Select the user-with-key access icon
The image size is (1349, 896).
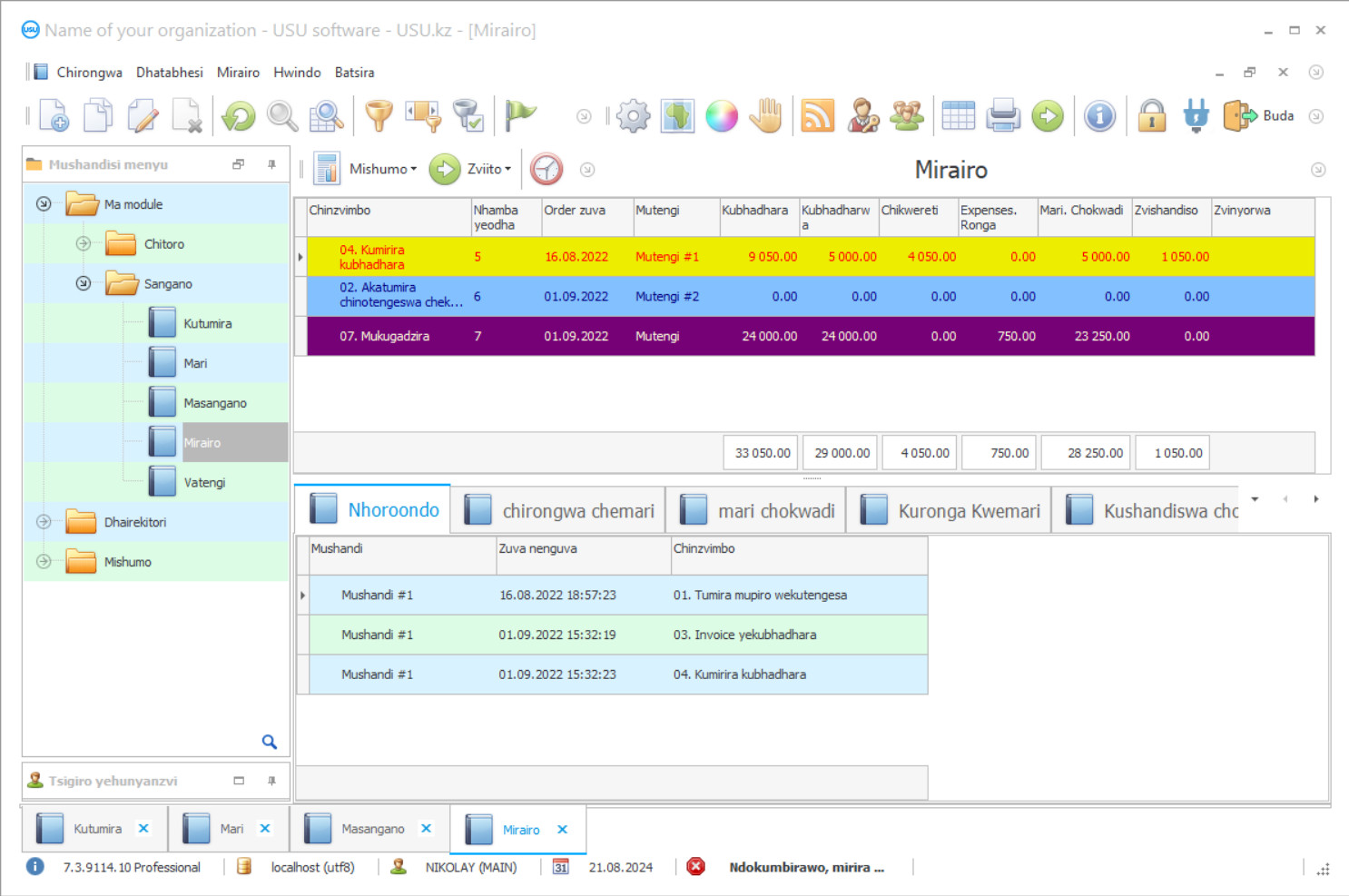pyautogui.click(x=863, y=115)
